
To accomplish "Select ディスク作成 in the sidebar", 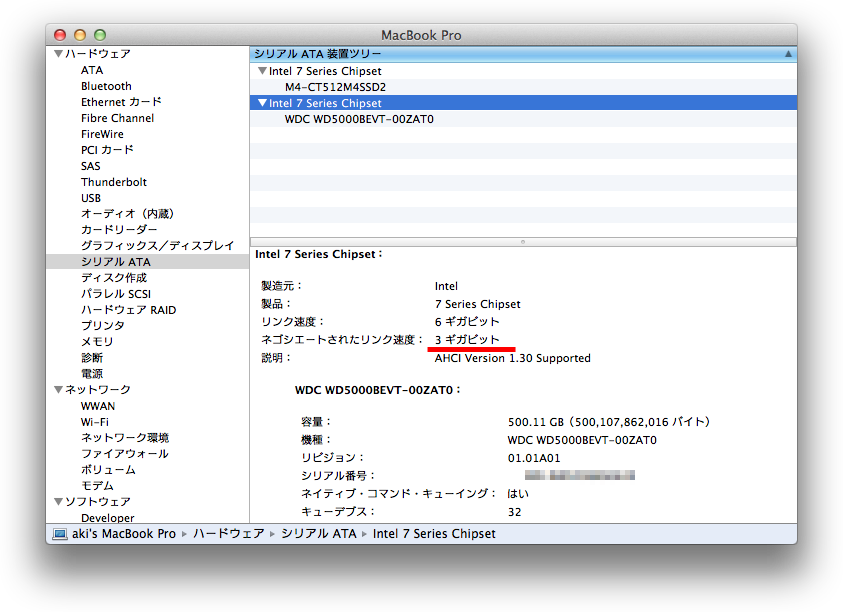I will [114, 277].
